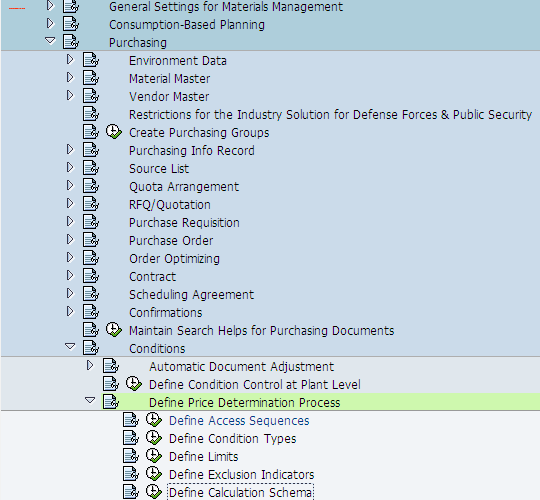This screenshot has height=500, width=540.
Task: Run Define Condition Control at Plant Level activity icon
Action: click(x=134, y=384)
